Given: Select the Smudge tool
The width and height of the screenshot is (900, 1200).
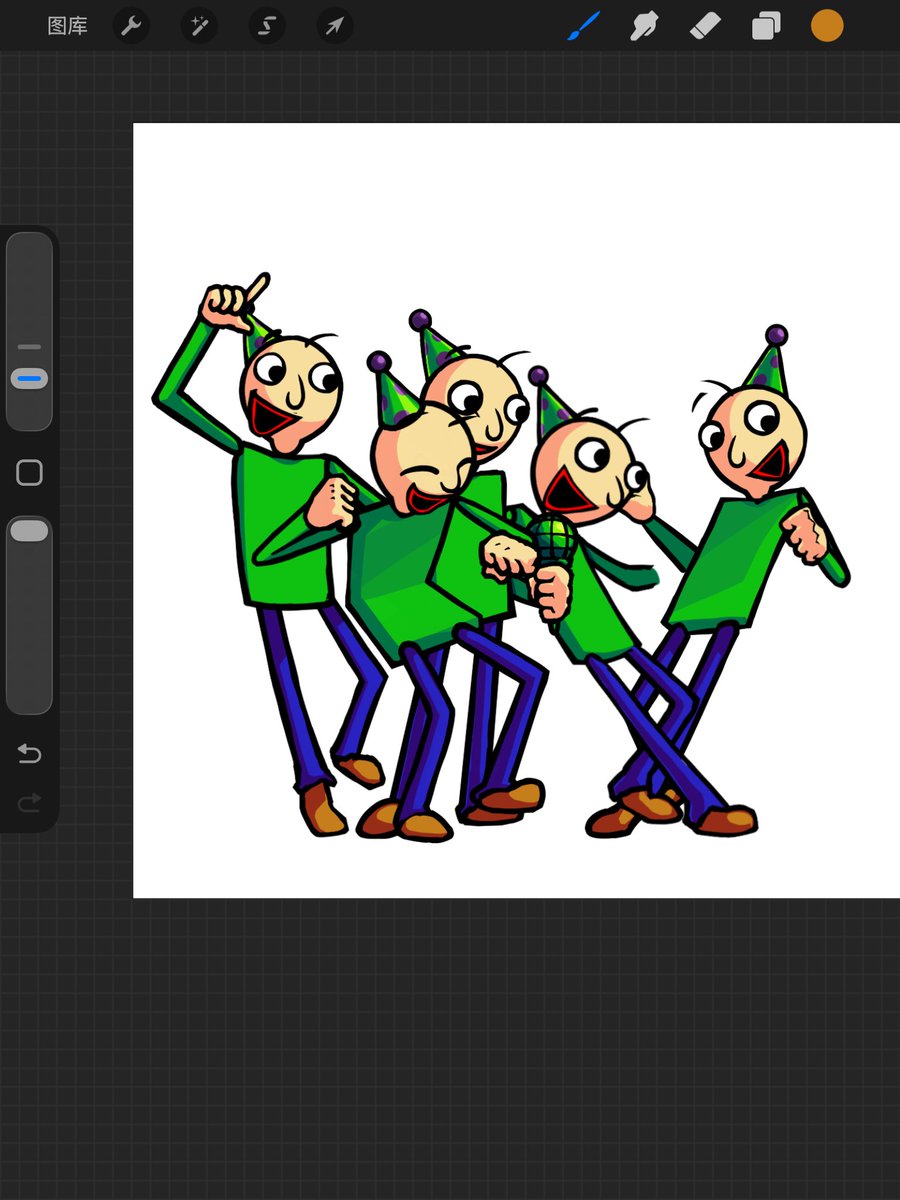Looking at the screenshot, I should pos(644,26).
